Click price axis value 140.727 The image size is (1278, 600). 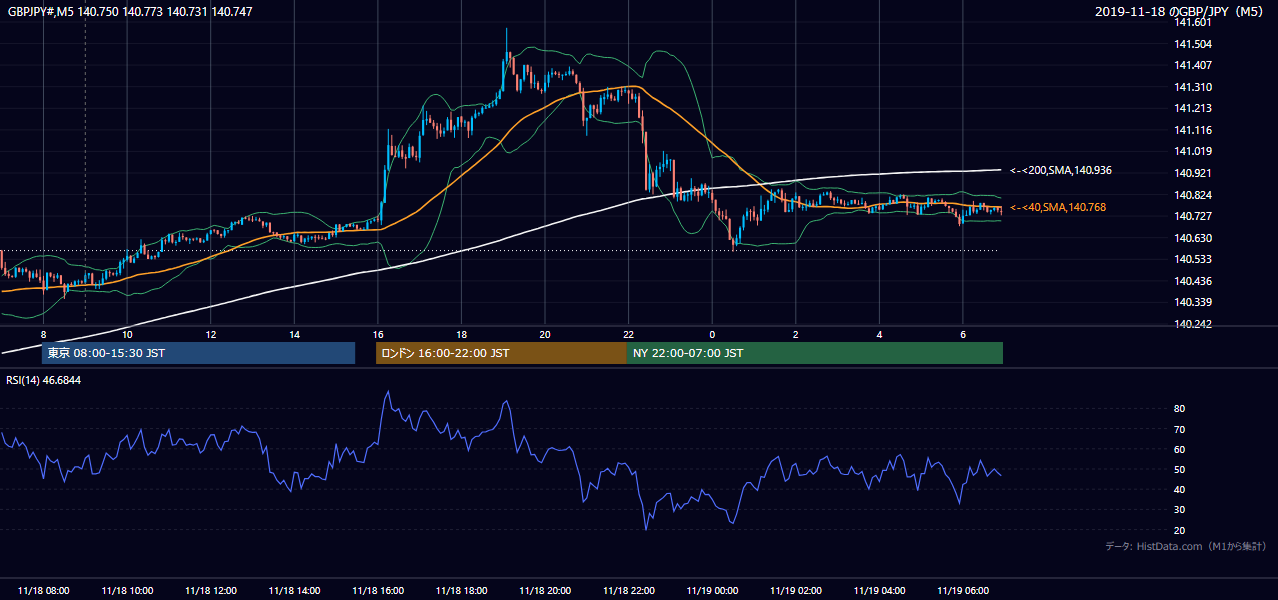point(1193,216)
